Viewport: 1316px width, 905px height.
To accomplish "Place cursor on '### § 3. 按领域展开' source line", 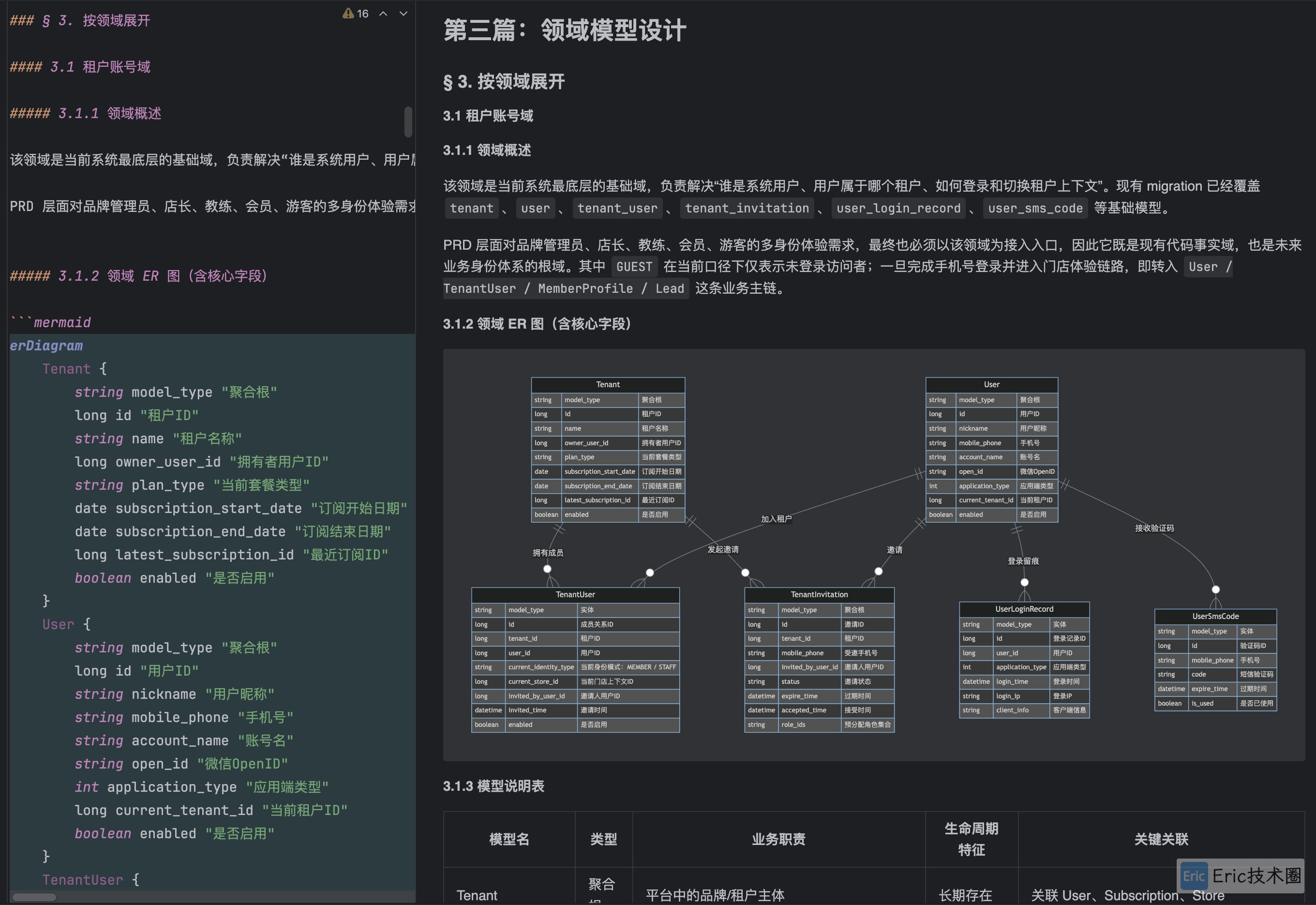I will click(x=80, y=21).
